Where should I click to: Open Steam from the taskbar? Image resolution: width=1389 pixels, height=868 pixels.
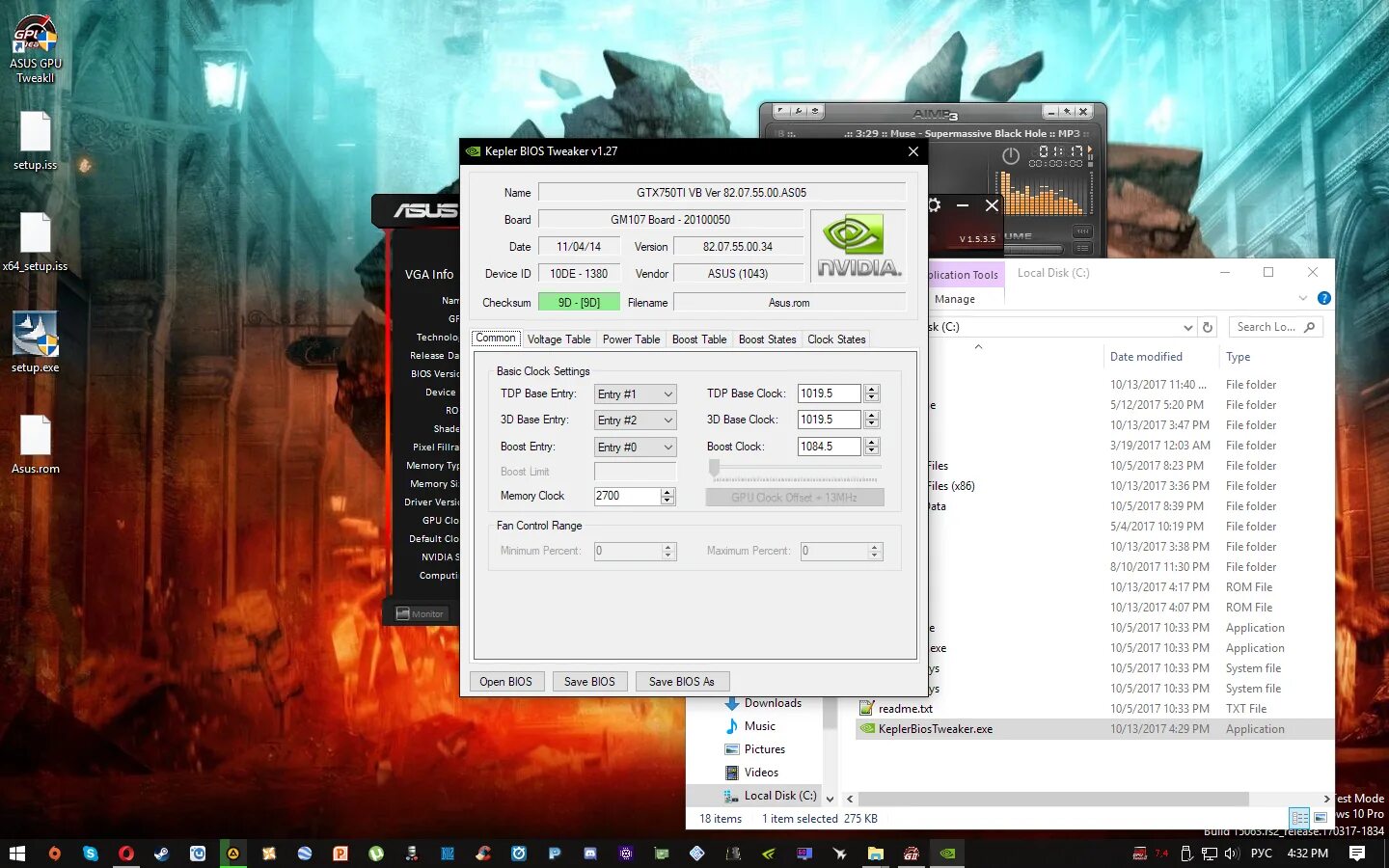[161, 854]
